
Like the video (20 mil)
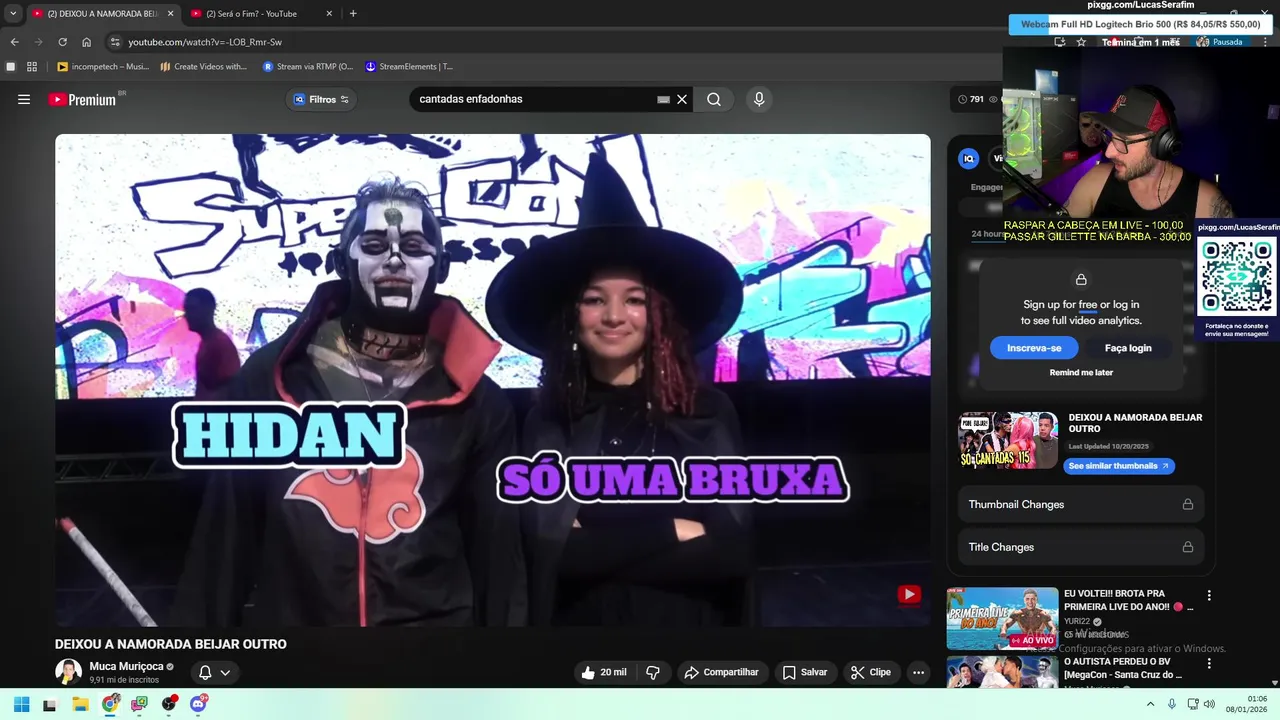[604, 672]
